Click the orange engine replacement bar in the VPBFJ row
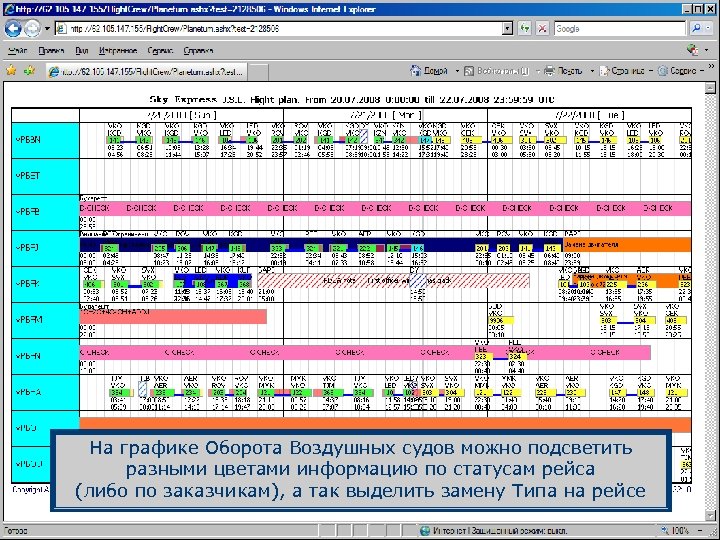The height and width of the screenshot is (540, 720). coord(626,245)
